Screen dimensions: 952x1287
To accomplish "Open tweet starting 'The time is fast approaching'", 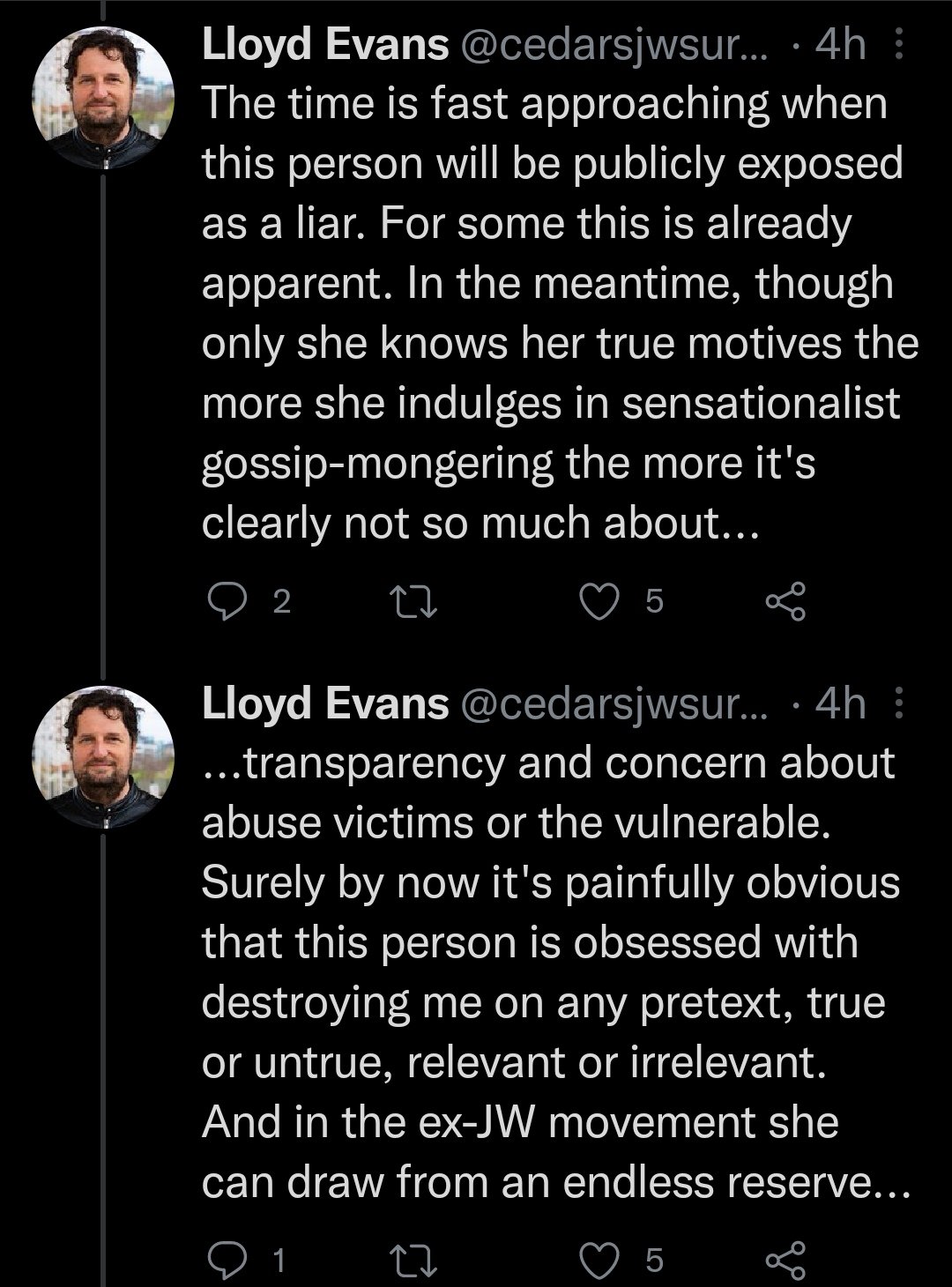I will (560, 313).
